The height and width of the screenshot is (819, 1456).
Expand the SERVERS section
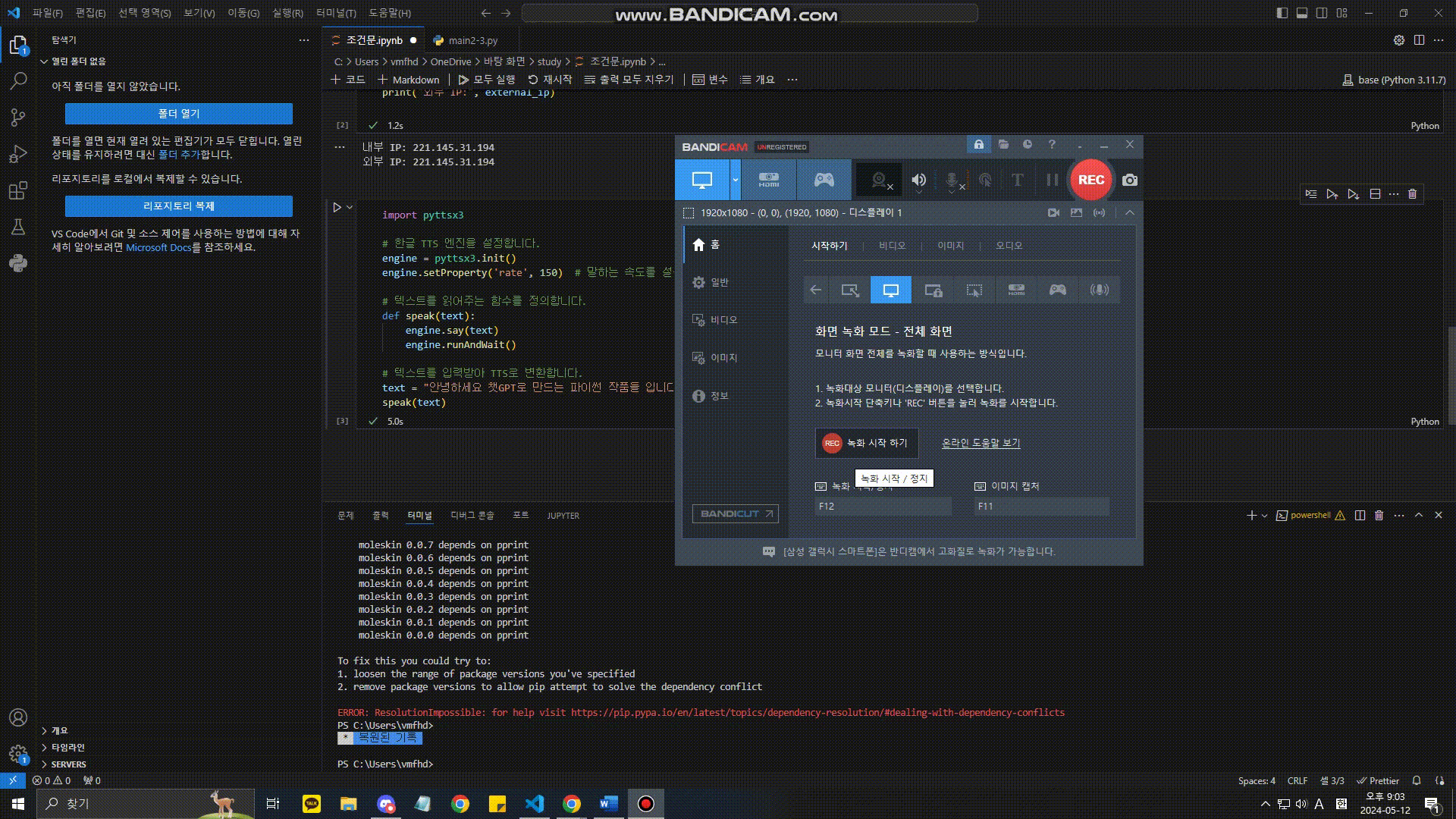coord(68,764)
